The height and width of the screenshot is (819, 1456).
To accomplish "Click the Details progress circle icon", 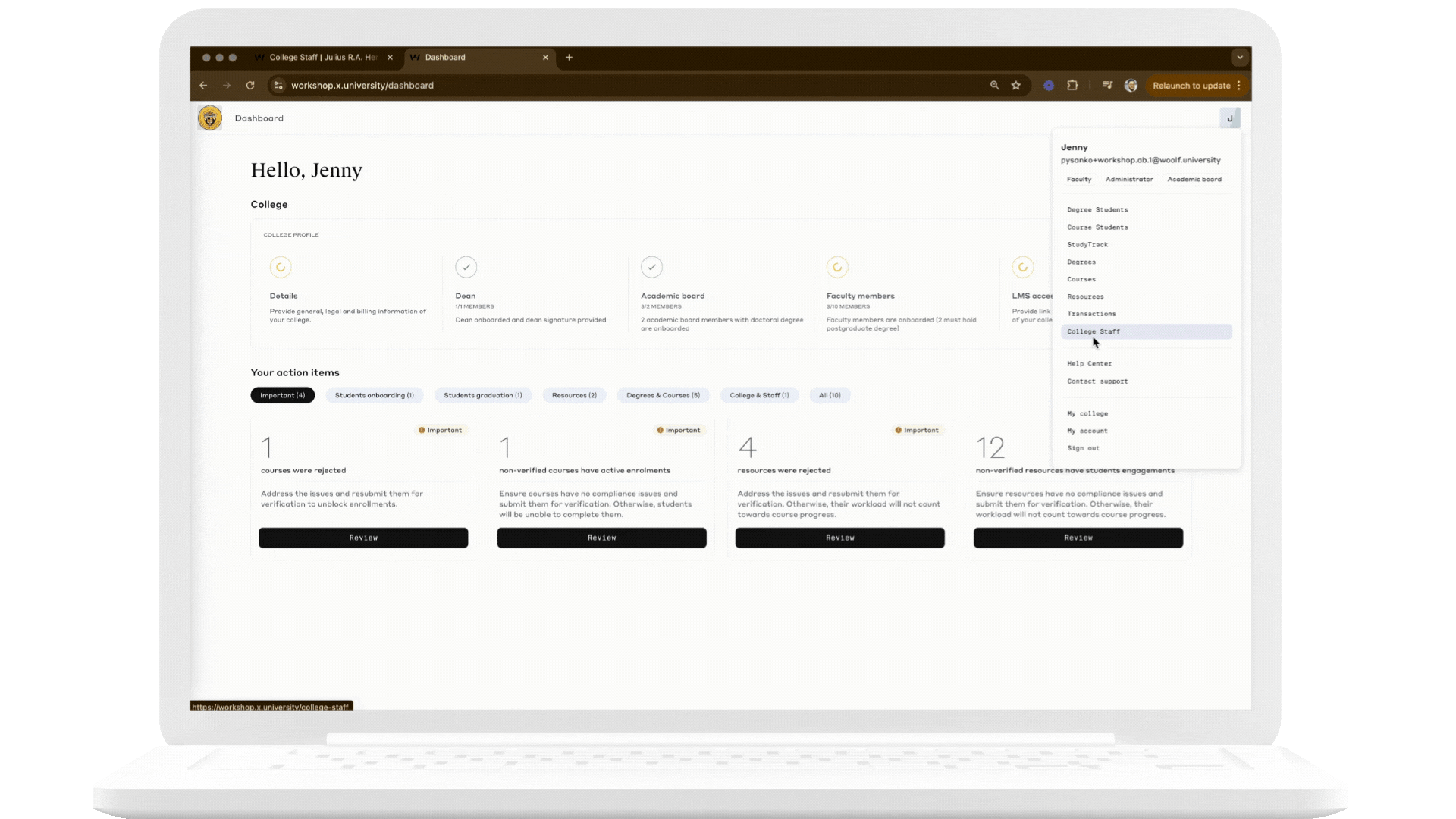I will (281, 267).
